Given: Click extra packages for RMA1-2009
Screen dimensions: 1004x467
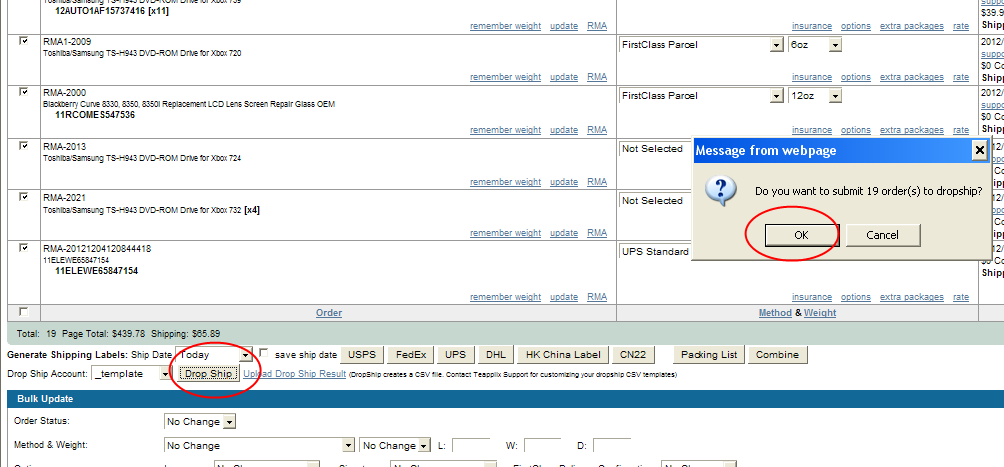Looking at the screenshot, I should click(912, 77).
